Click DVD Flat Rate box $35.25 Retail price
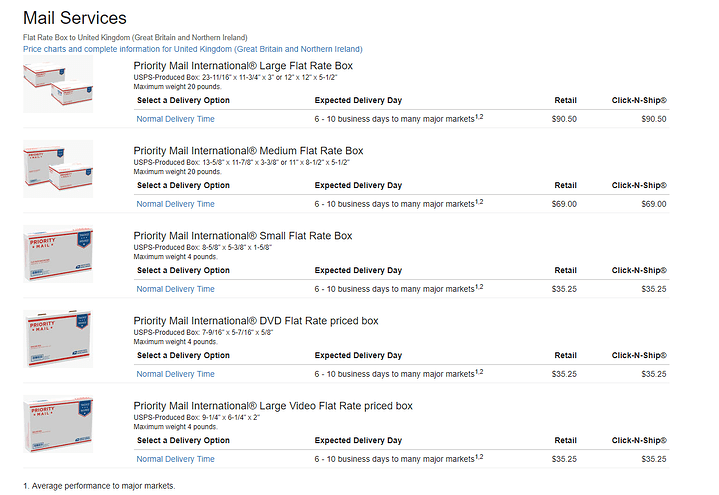 point(564,374)
